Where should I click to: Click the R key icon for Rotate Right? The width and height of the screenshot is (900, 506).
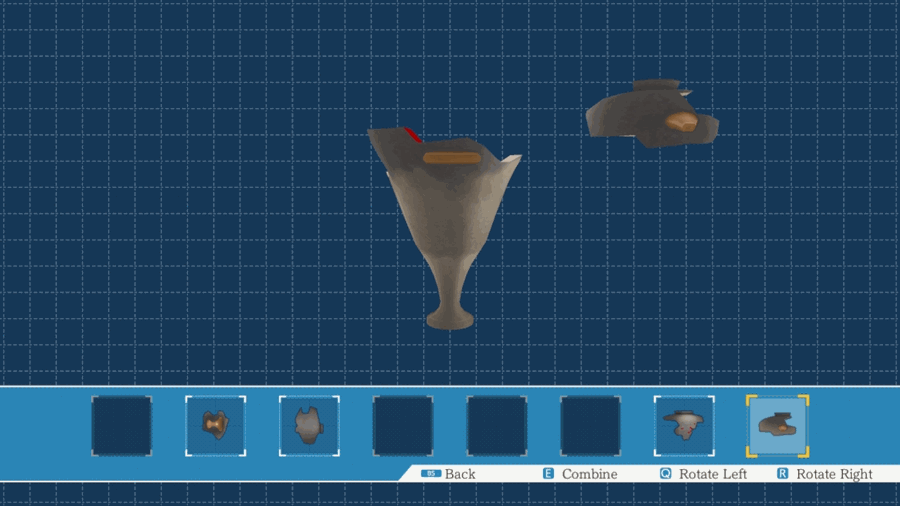pyautogui.click(x=782, y=473)
